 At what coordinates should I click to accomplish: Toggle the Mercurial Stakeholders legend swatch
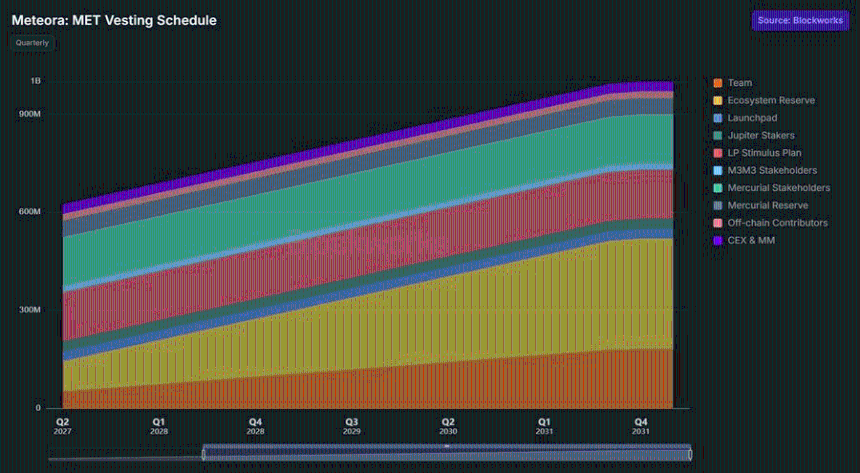tap(718, 188)
